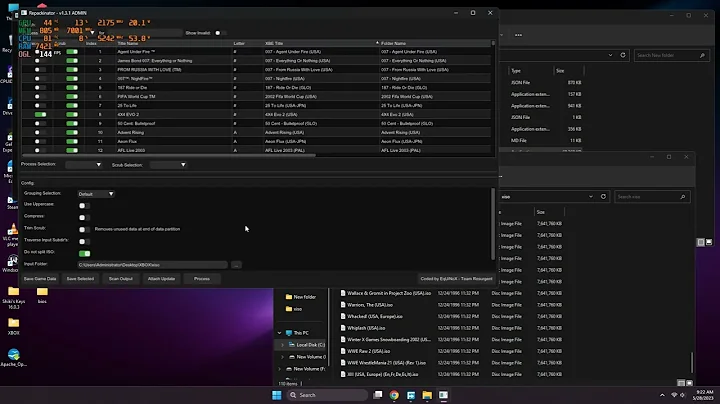Focus the Input Folder path field
Image resolution: width=720 pixels, height=404 pixels.
pyautogui.click(x=152, y=265)
